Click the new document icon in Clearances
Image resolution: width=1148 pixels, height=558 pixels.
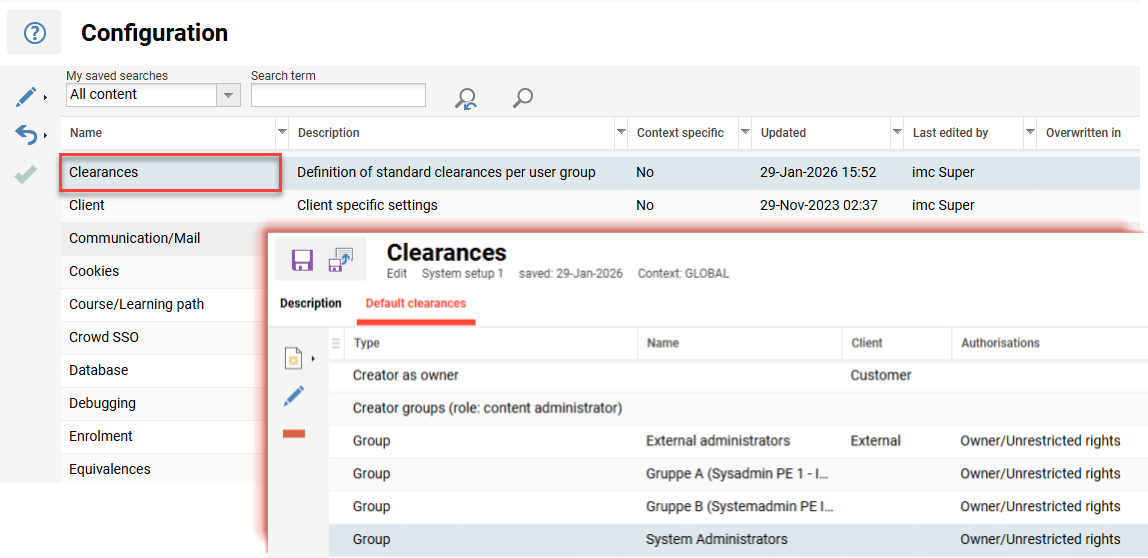[x=294, y=359]
